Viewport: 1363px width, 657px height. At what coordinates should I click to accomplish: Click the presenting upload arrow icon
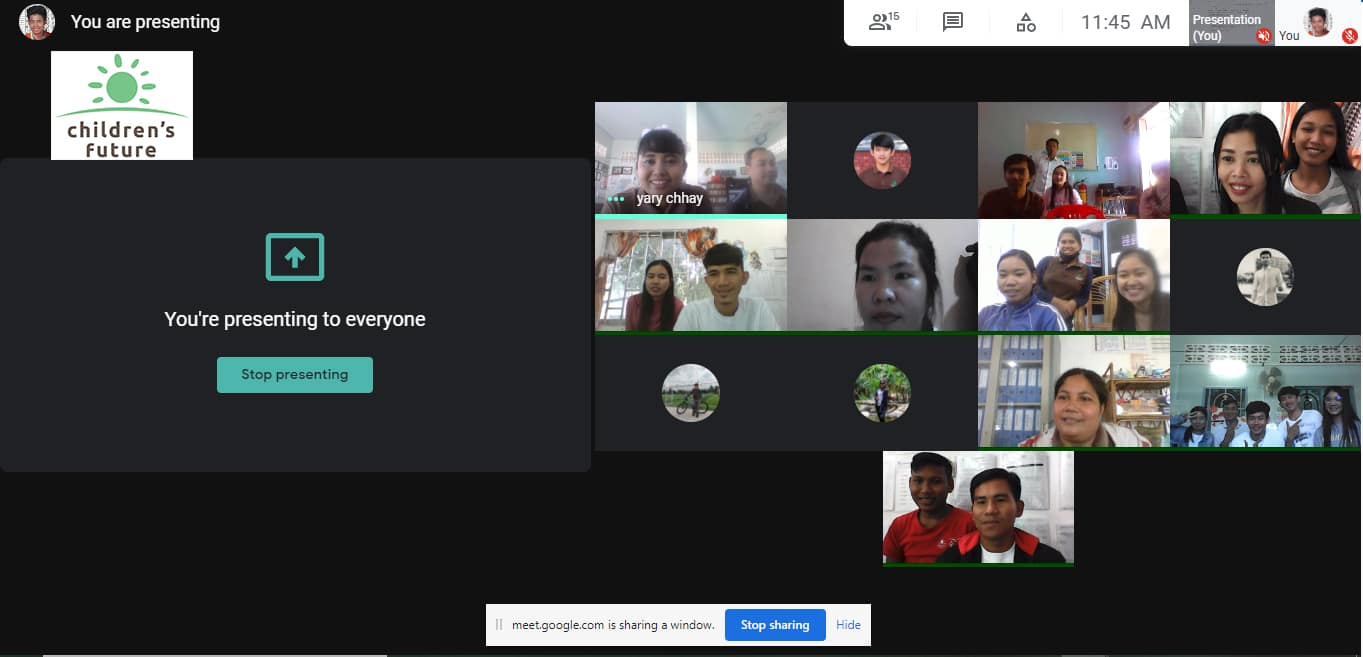click(295, 257)
